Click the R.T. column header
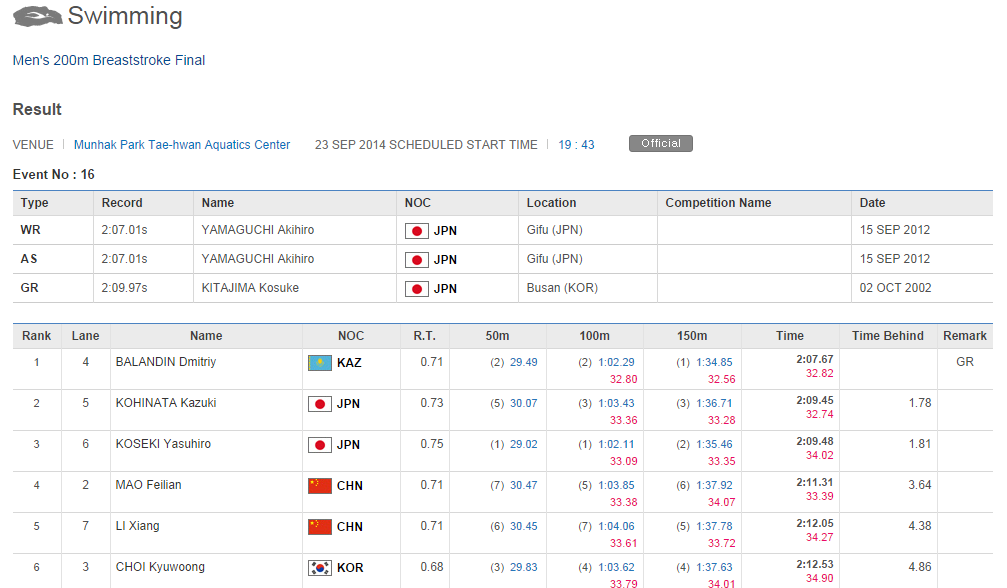This screenshot has height=588, width=1007. point(425,336)
